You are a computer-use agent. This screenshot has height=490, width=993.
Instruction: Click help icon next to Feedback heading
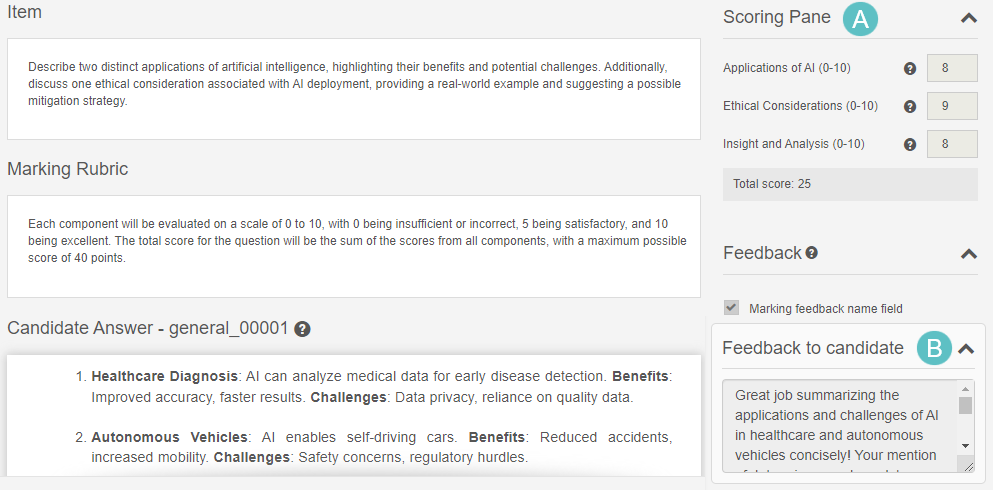coord(812,253)
